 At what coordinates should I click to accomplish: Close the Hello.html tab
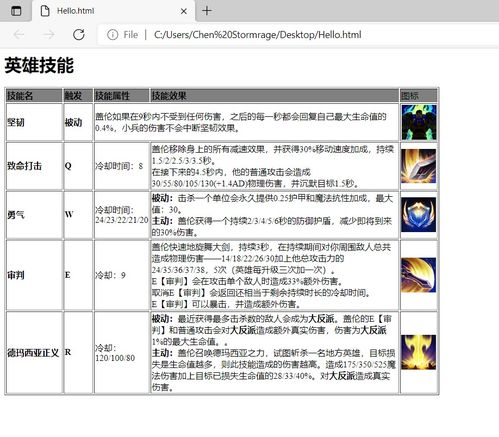click(x=183, y=11)
